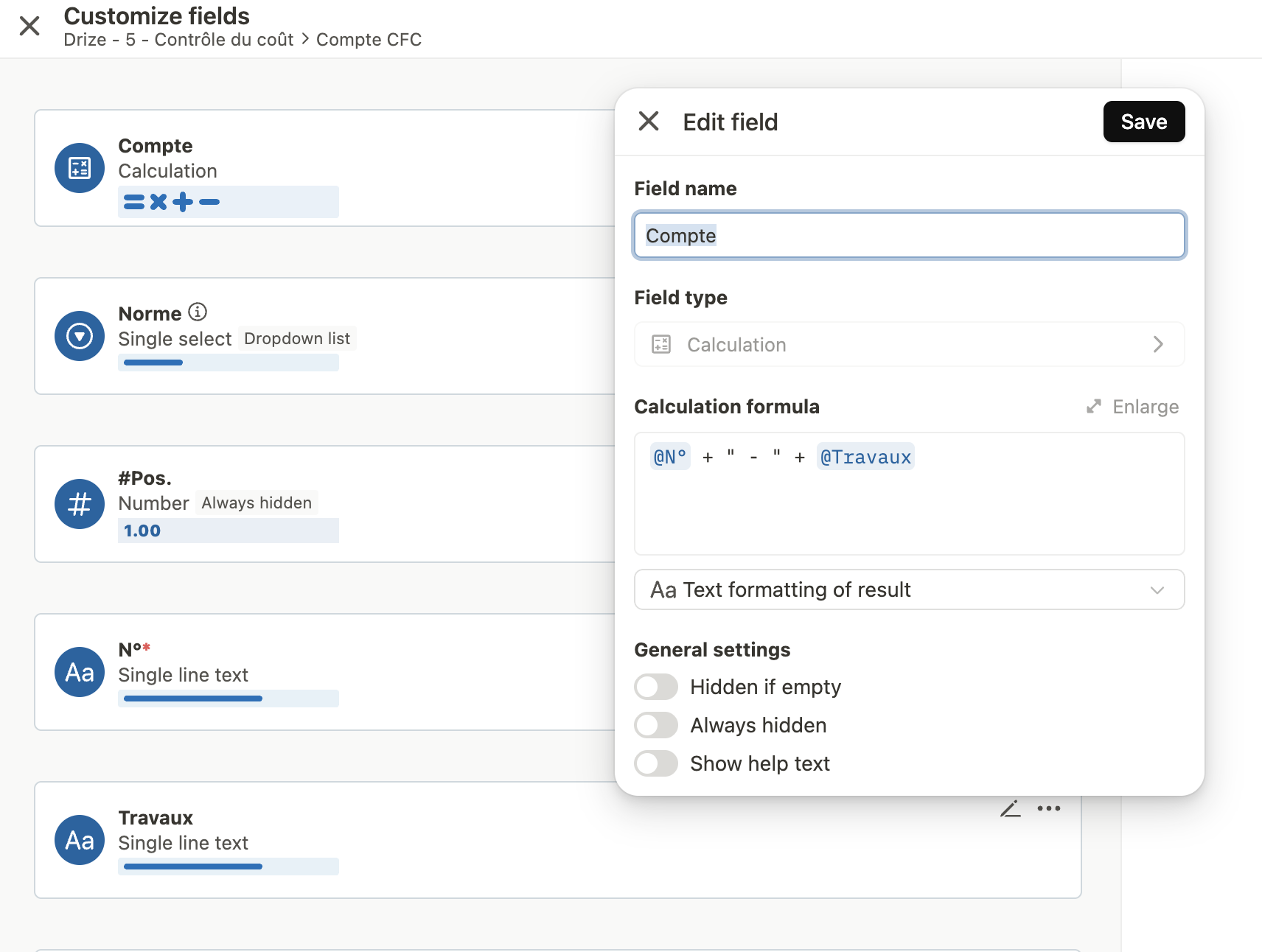
Task: Enlarge the calculation formula editor
Action: coord(1133,407)
